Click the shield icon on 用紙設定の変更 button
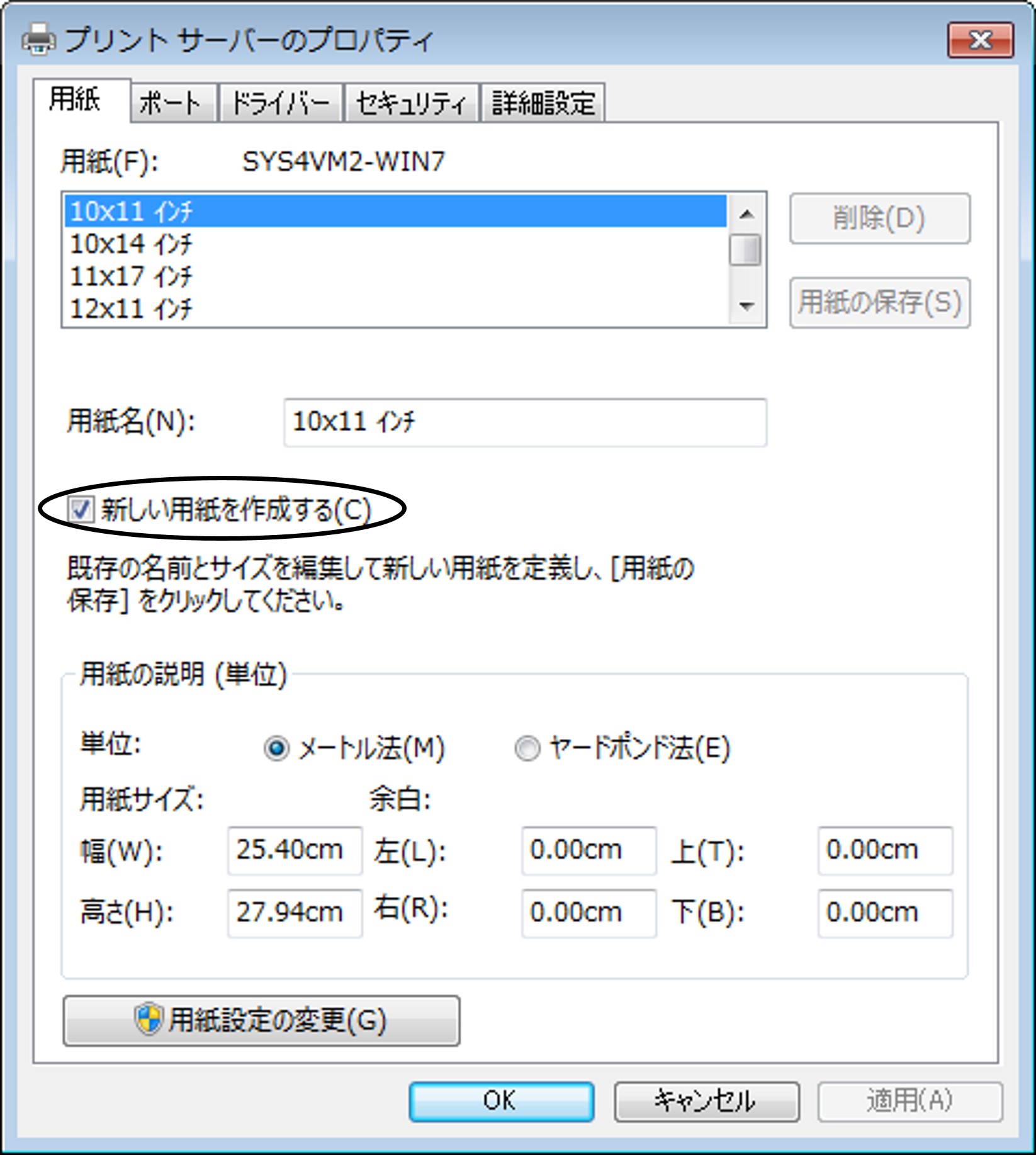 point(149,1018)
